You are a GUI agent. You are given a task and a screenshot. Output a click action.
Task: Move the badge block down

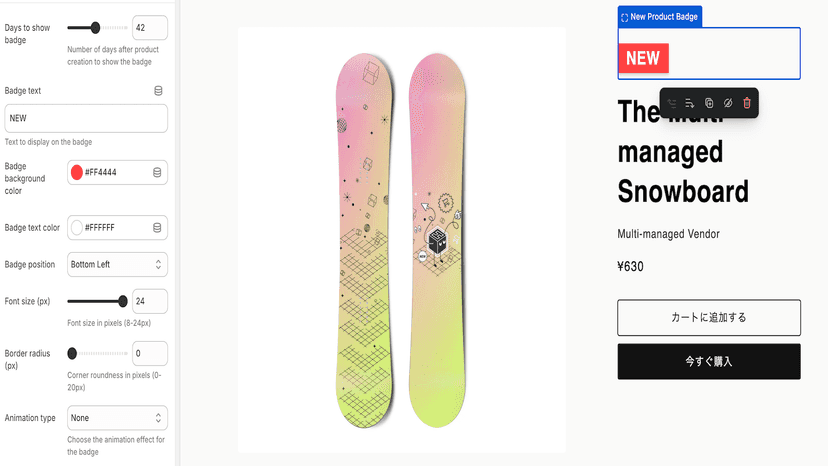click(x=690, y=103)
